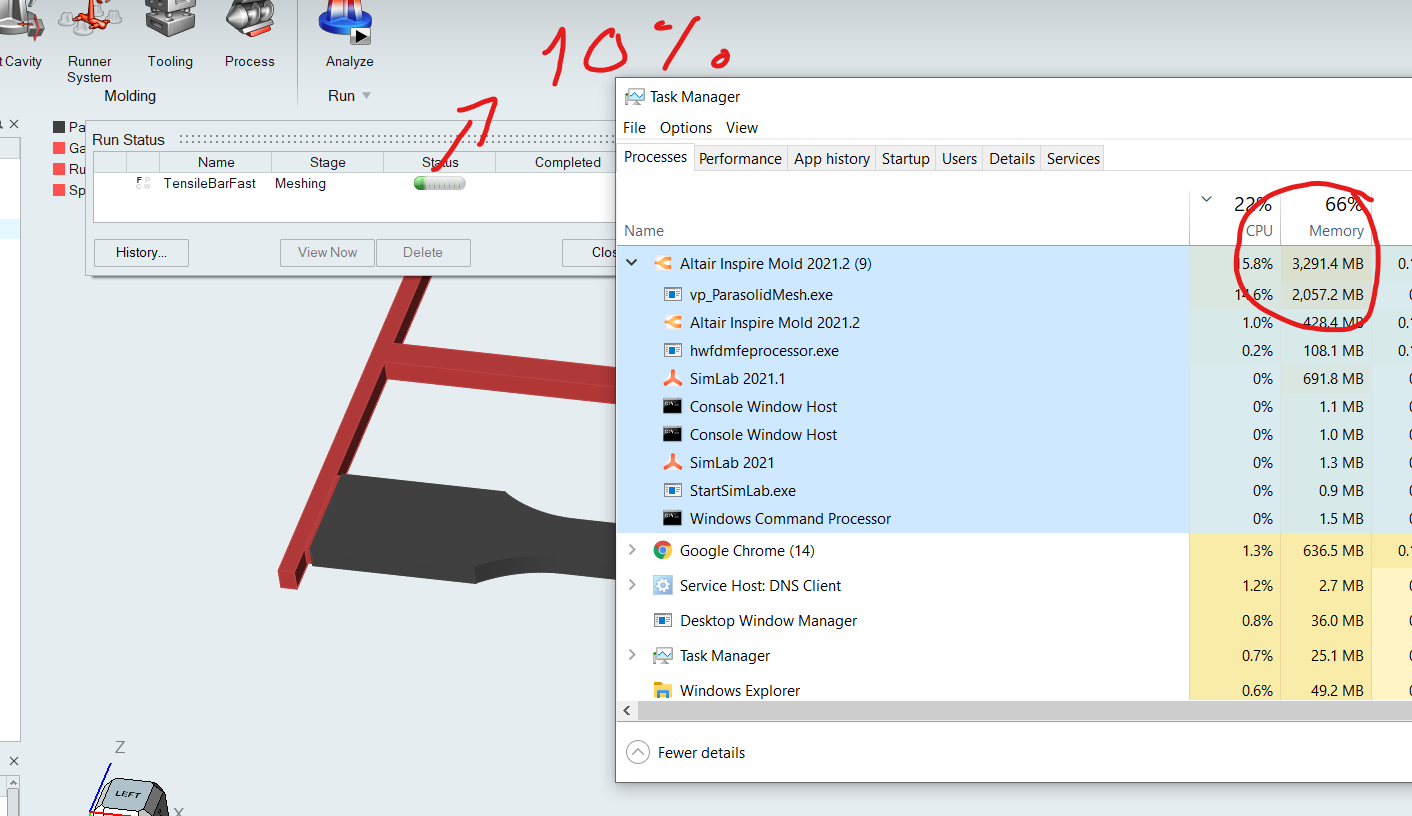Switch to the Performance tab

pos(740,158)
